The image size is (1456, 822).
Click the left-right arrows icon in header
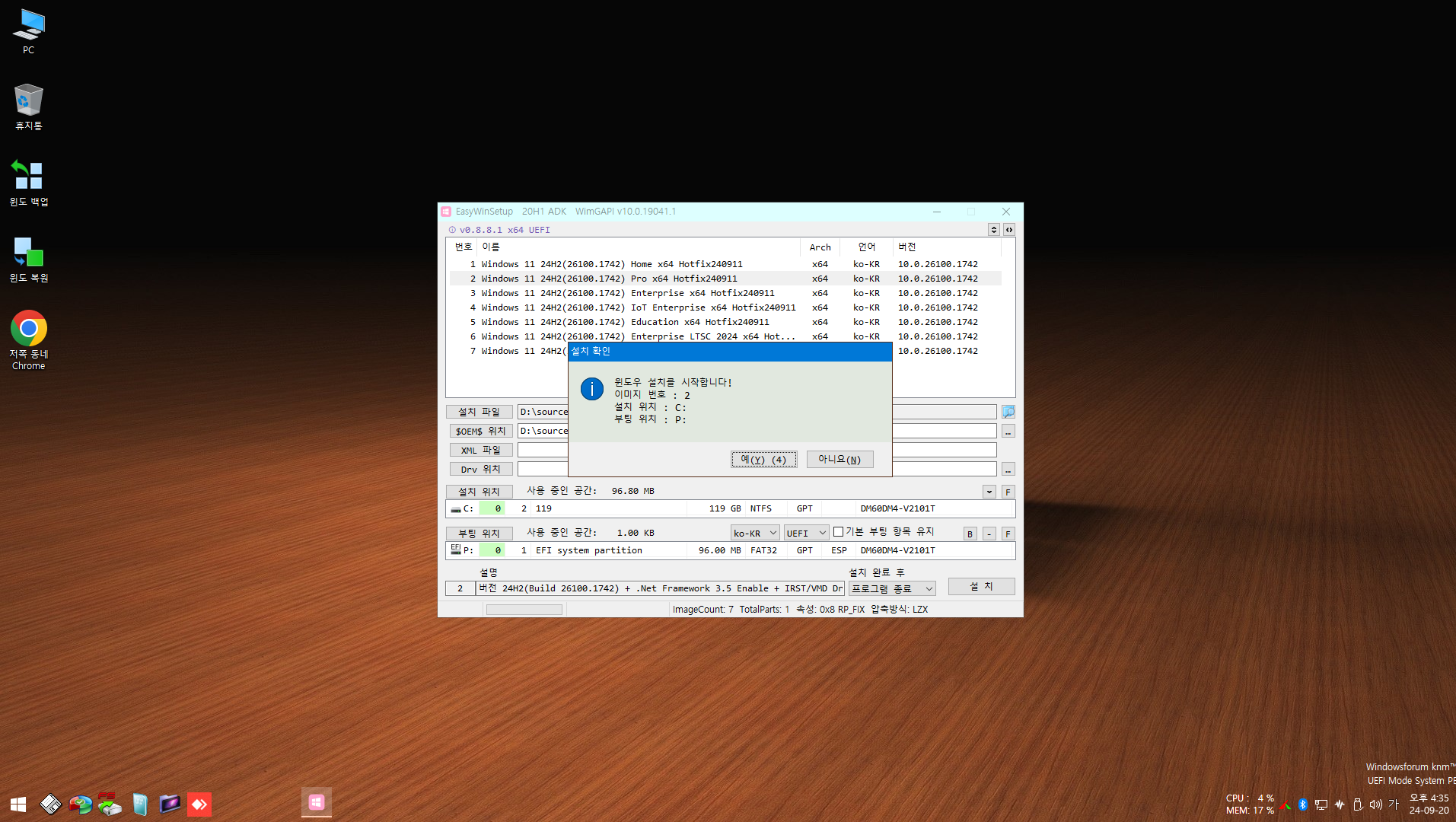click(1009, 229)
